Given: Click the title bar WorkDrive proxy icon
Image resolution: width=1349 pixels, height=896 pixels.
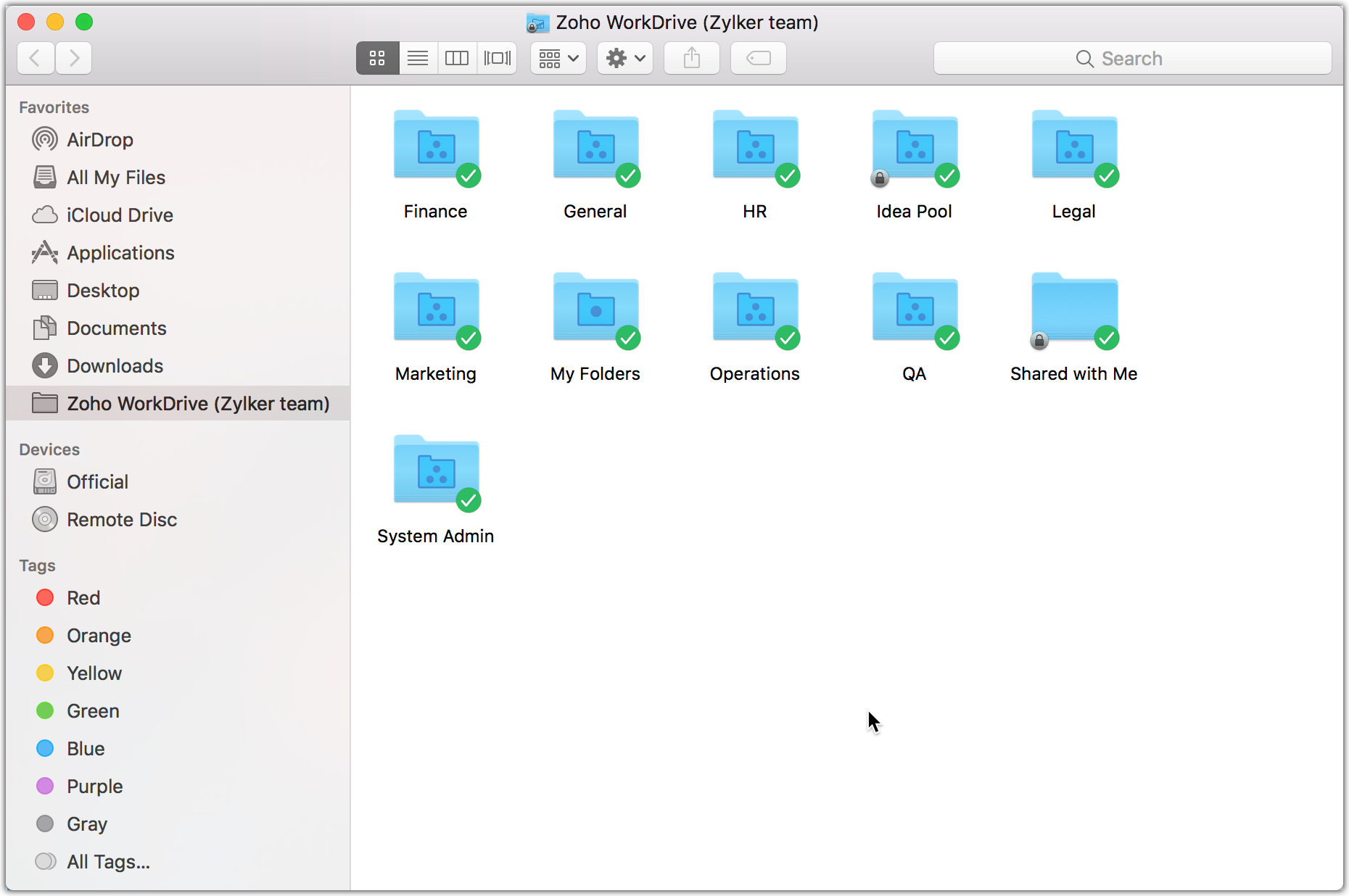Looking at the screenshot, I should pyautogui.click(x=537, y=22).
